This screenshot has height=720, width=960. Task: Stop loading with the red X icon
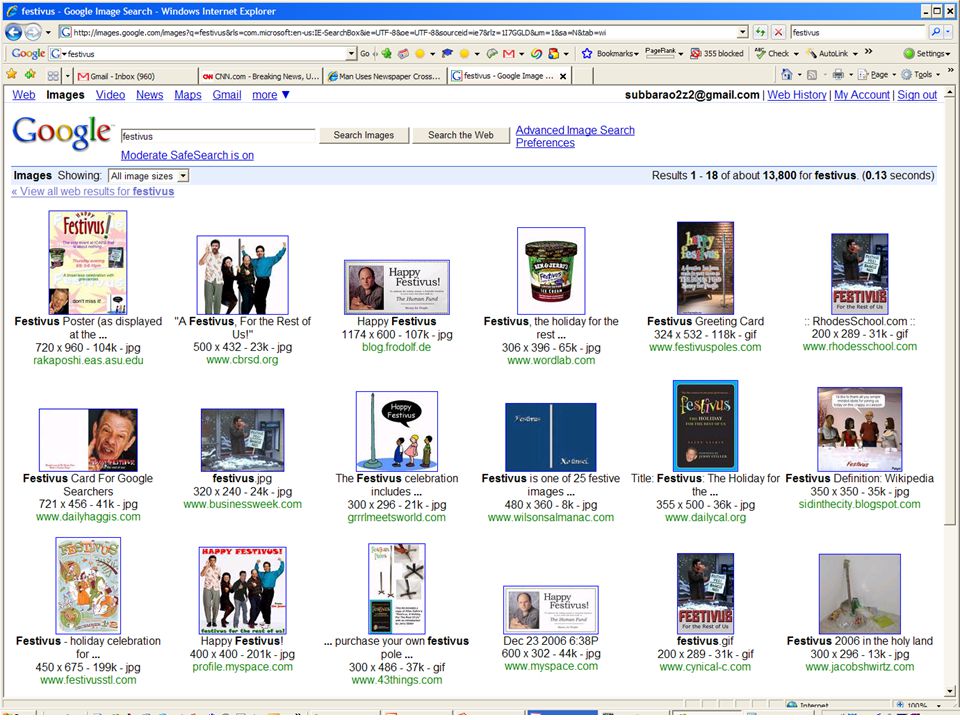click(778, 32)
